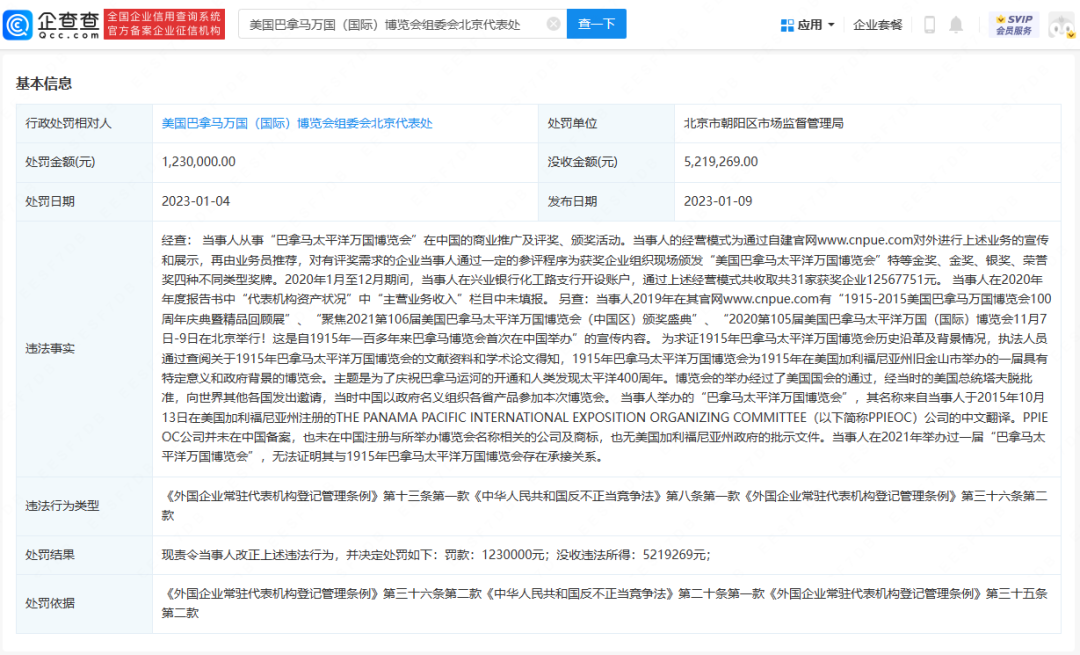Open the user avatar menu
This screenshot has width=1080, height=655.
coord(1061,25)
